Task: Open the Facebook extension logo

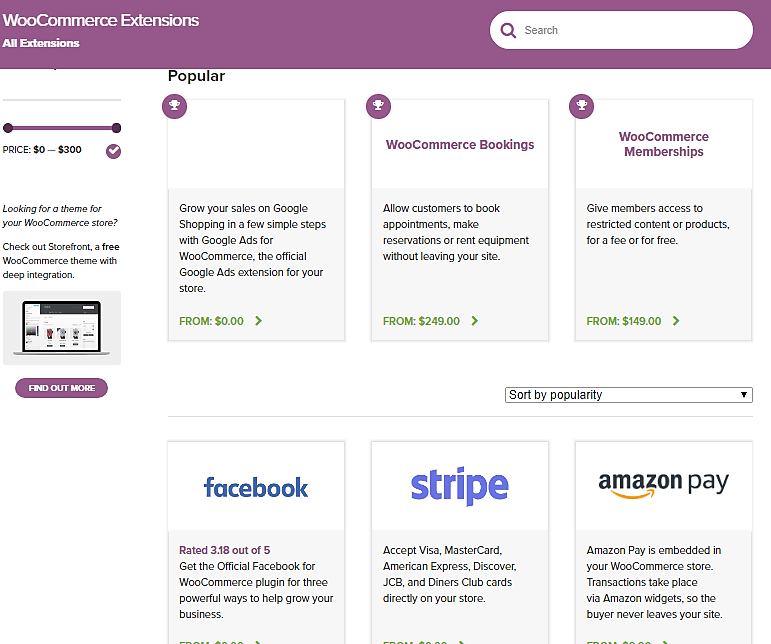Action: [x=256, y=488]
